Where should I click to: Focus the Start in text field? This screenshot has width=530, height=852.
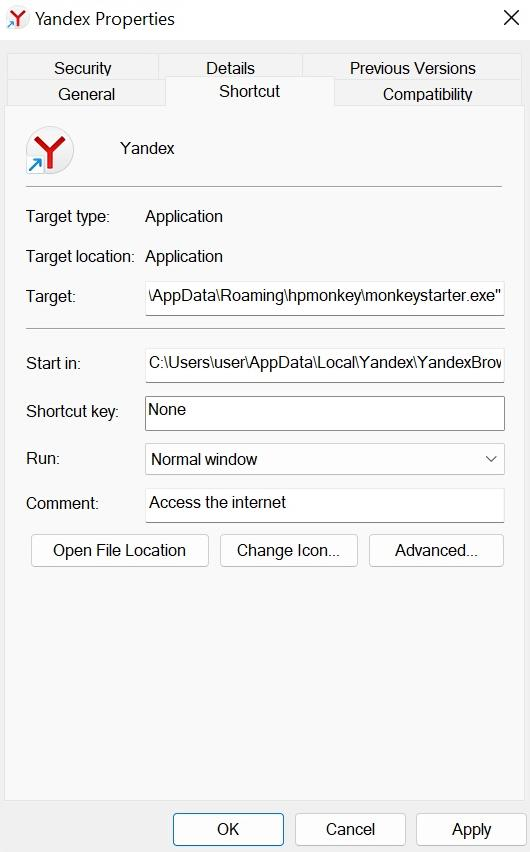(x=325, y=365)
